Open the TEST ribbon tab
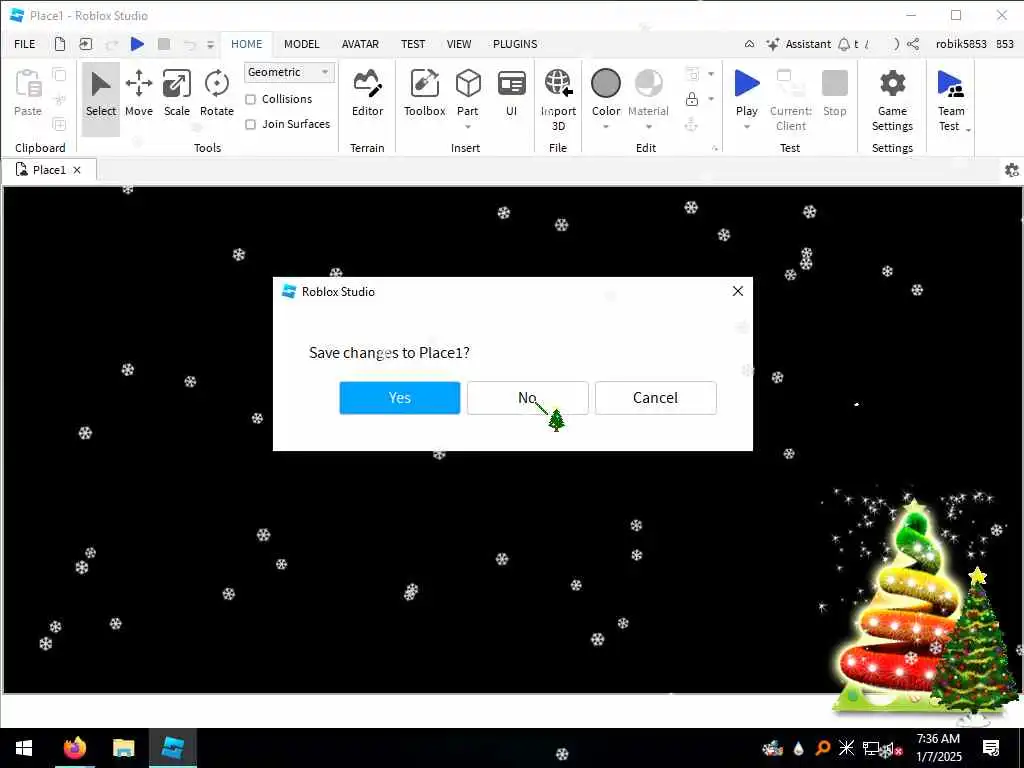Screen dimensions: 1024x768 [x=413, y=44]
